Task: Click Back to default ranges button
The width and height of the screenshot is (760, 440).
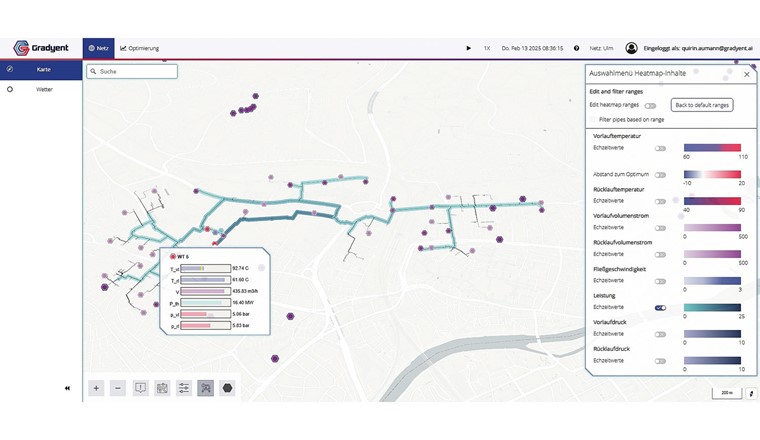Action: [702, 105]
